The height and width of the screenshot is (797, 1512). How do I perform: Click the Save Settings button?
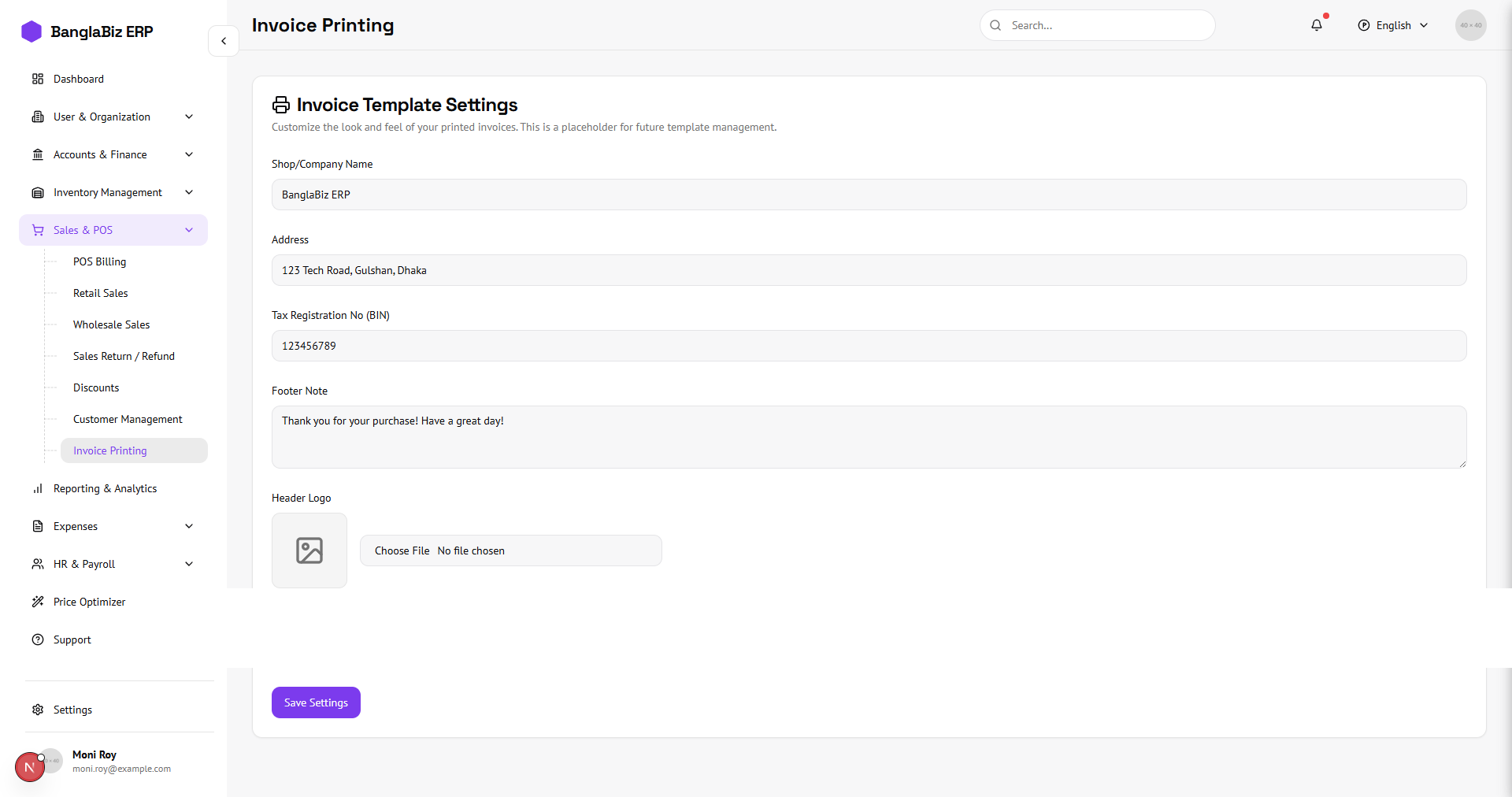316,702
